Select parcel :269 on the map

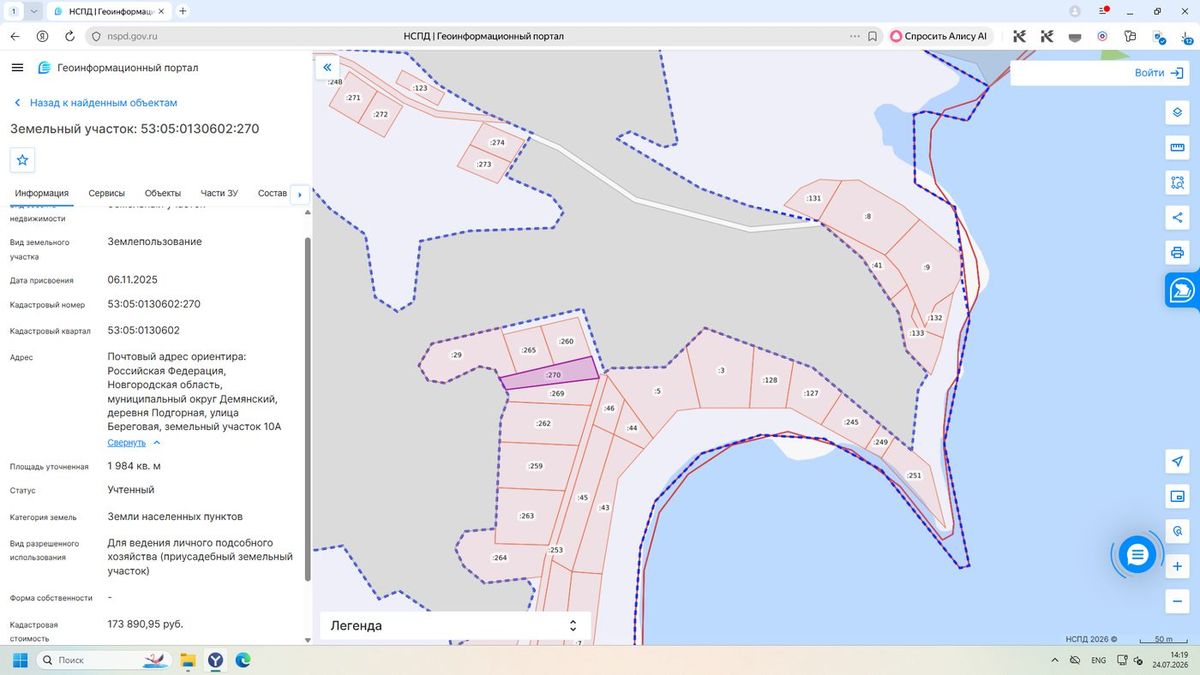(557, 394)
